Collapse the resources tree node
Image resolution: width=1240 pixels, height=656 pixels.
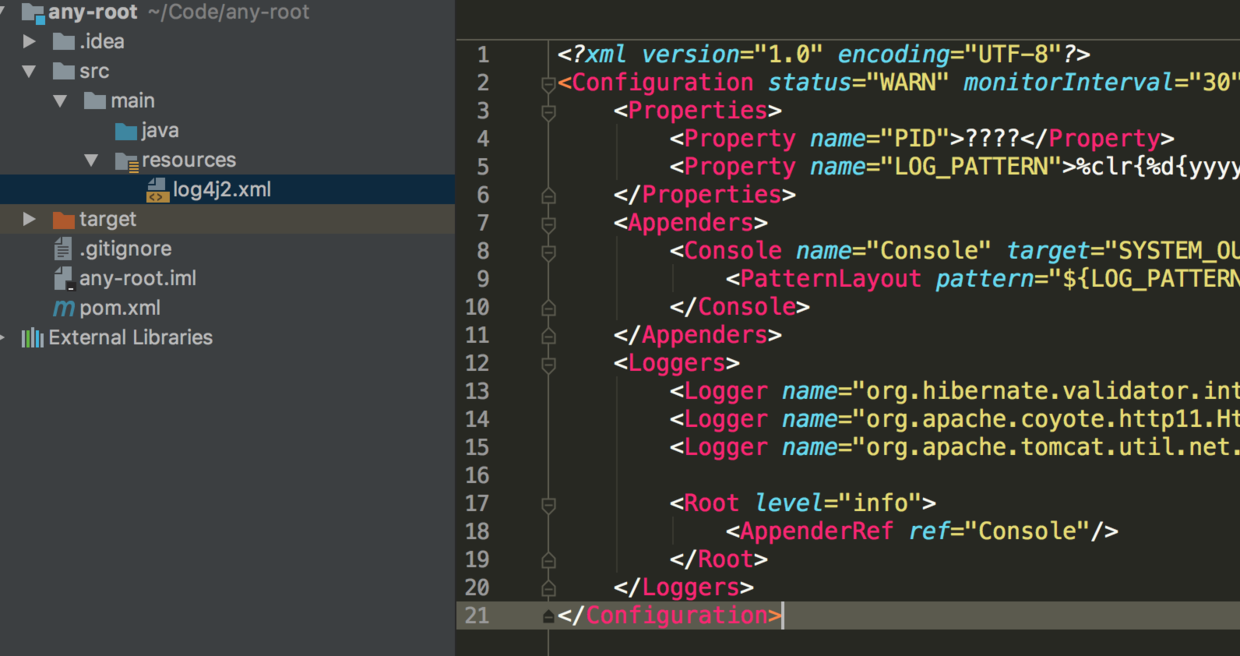(91, 160)
